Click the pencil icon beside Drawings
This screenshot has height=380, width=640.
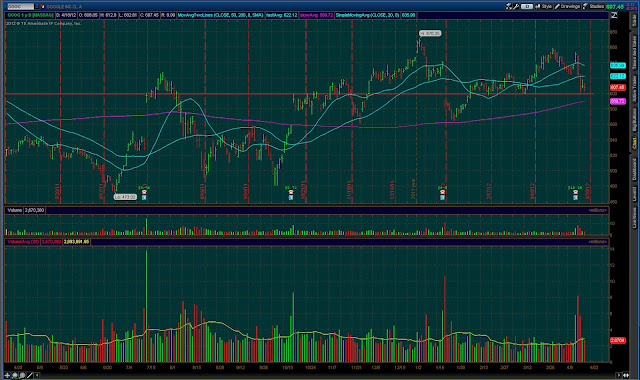557,6
